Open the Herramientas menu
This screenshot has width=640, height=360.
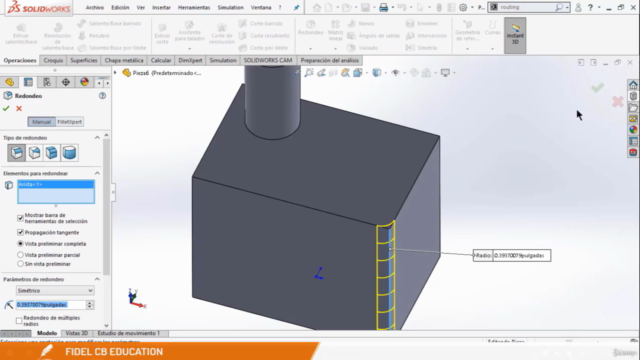194,7
